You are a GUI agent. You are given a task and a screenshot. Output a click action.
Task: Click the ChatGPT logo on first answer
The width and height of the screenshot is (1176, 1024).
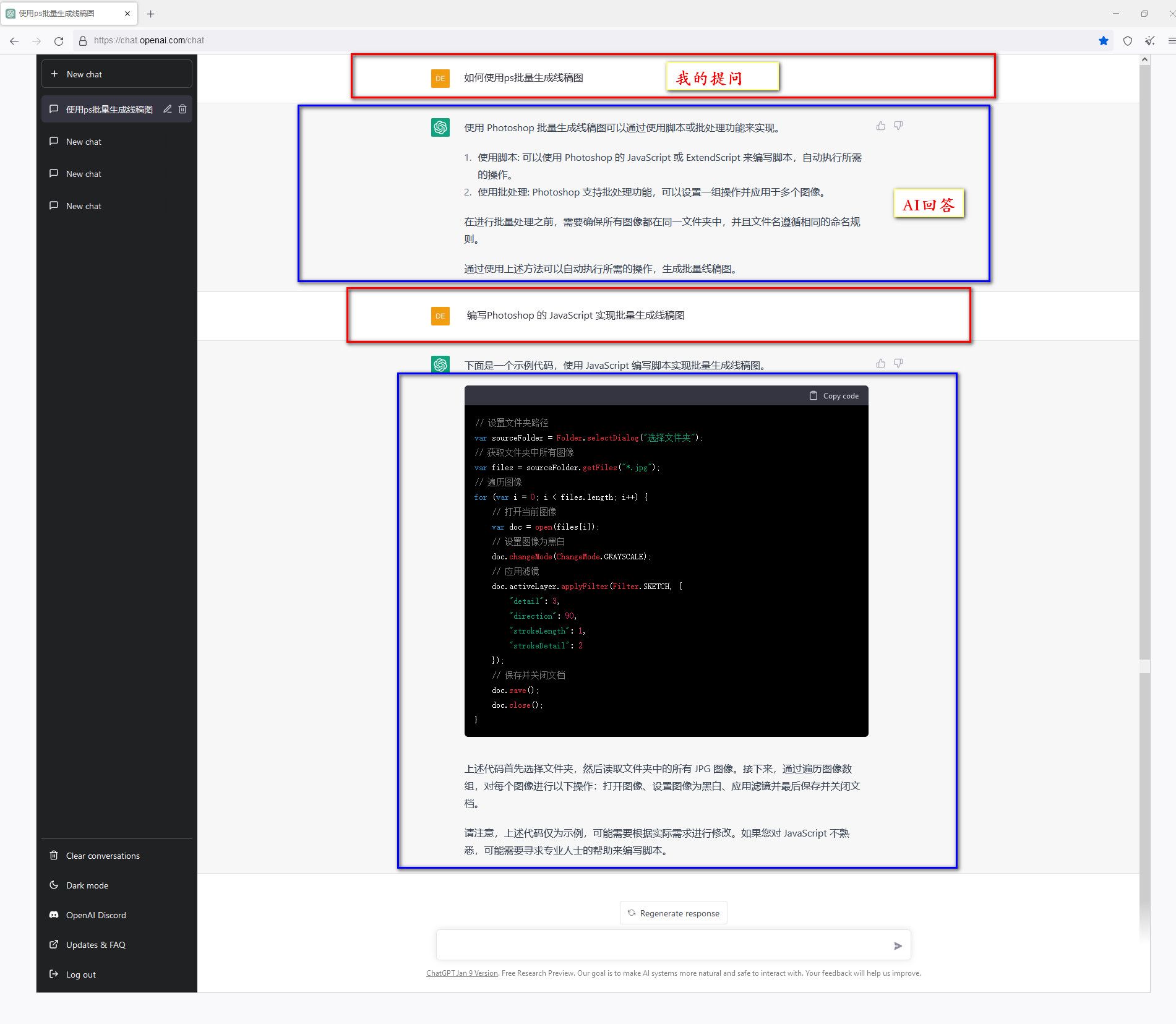tap(440, 127)
